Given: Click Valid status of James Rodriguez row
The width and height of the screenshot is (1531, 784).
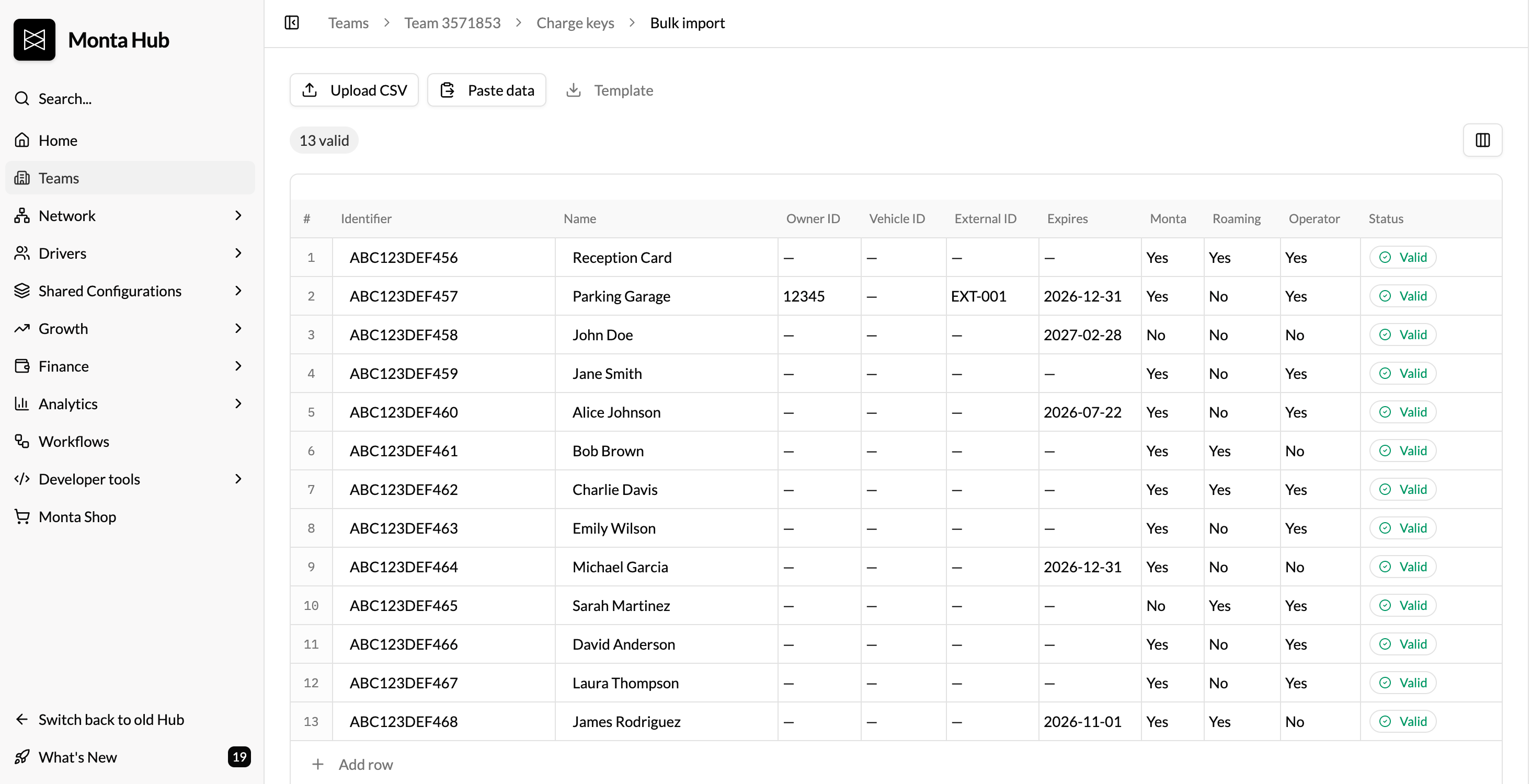Looking at the screenshot, I should 1402,721.
